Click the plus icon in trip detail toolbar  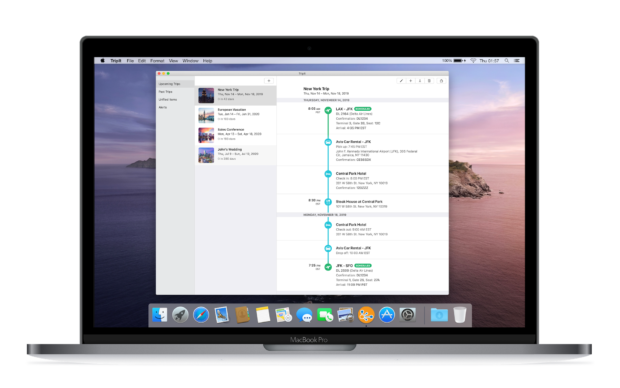point(410,81)
